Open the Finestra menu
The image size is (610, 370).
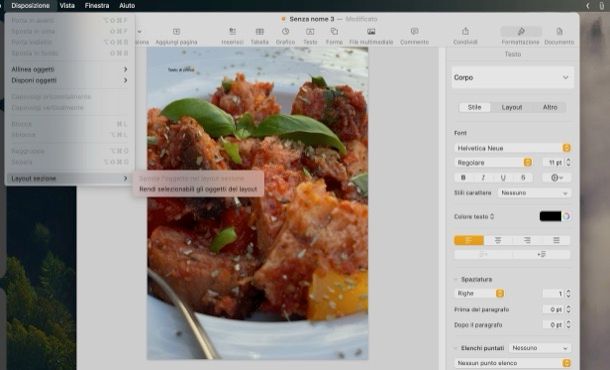tap(97, 5)
